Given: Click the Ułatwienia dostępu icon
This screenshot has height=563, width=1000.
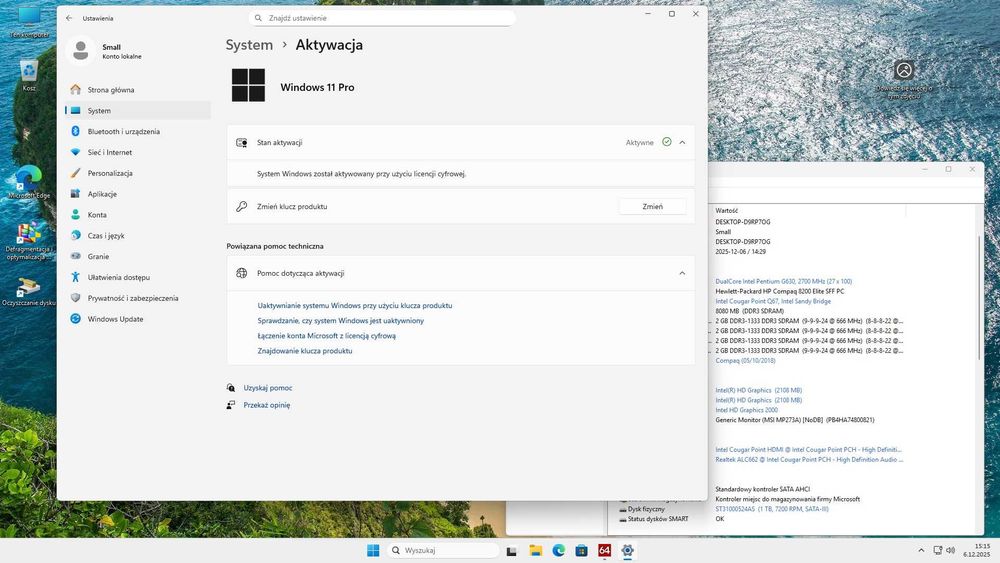Looking at the screenshot, I should pyautogui.click(x=75, y=277).
